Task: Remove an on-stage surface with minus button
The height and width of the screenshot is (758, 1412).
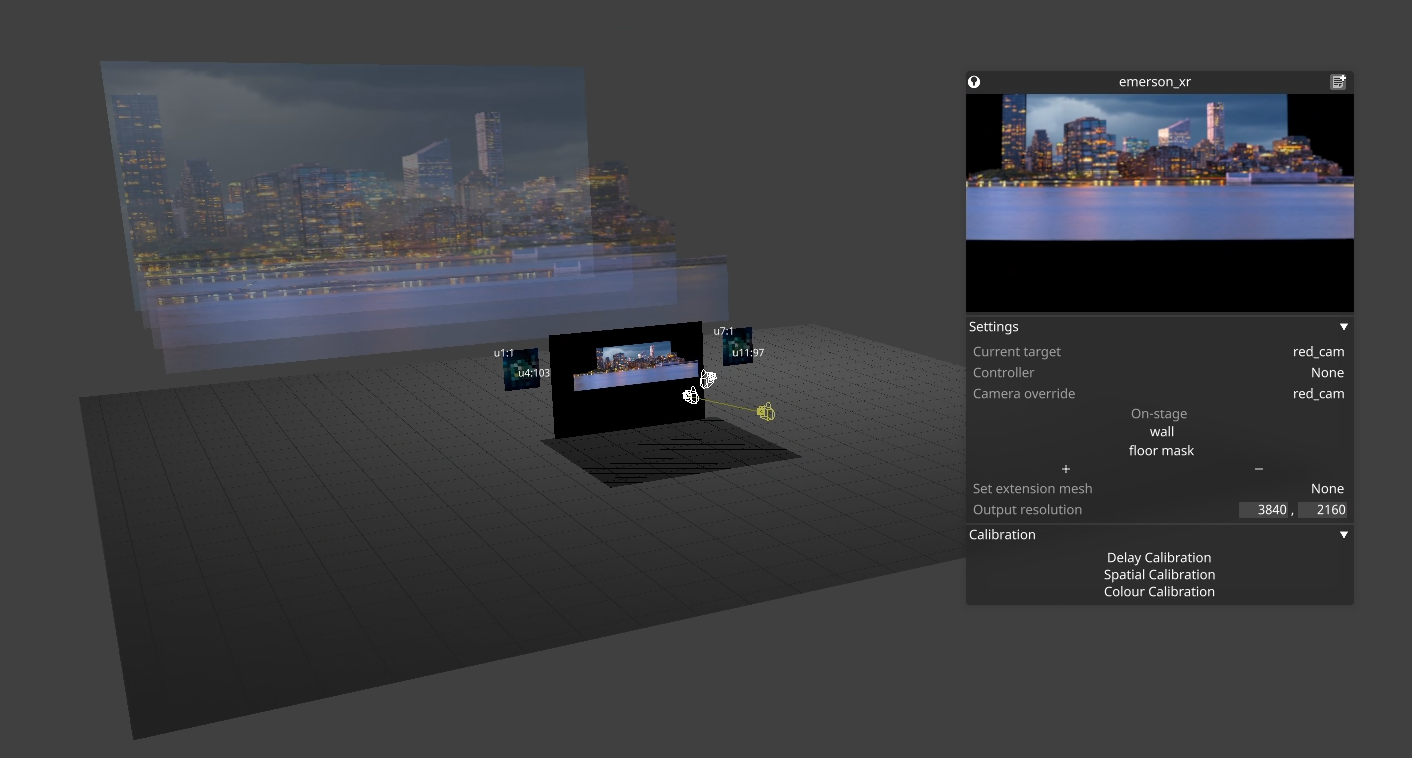Action: click(1258, 469)
